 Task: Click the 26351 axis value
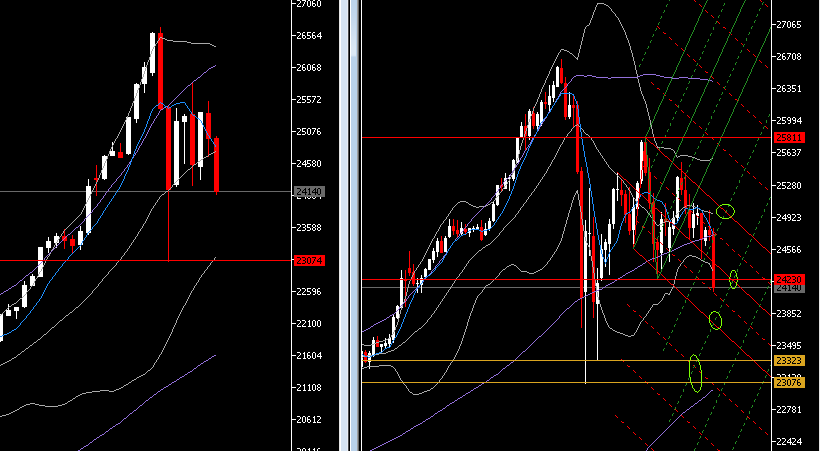(x=790, y=89)
